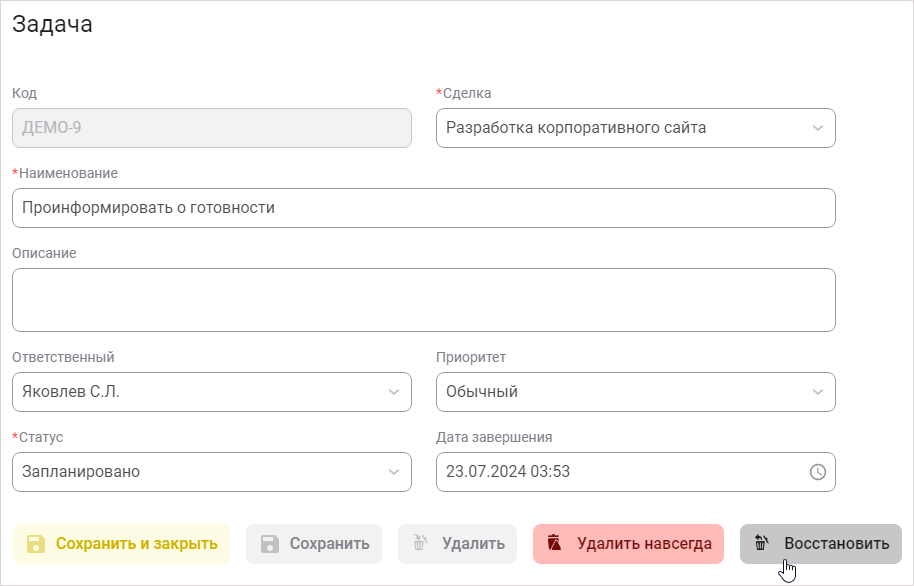Click the save icon on Сохранить и закрыть
The image size is (914, 586).
[x=36, y=544]
